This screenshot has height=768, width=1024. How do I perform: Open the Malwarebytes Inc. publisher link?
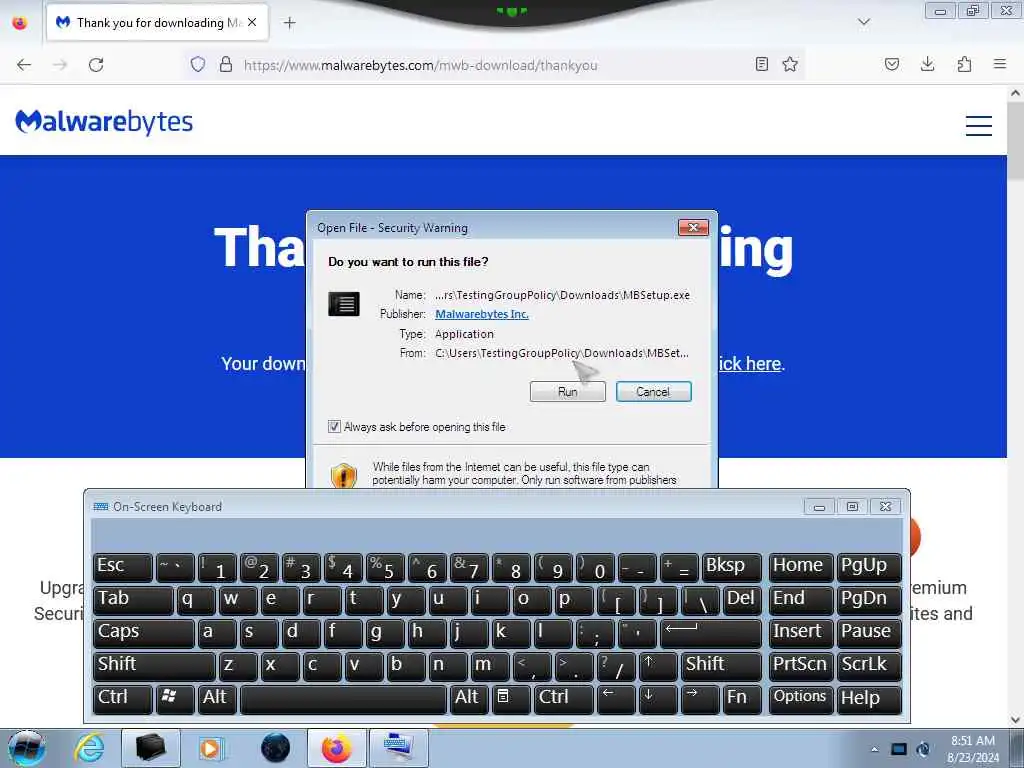482,314
